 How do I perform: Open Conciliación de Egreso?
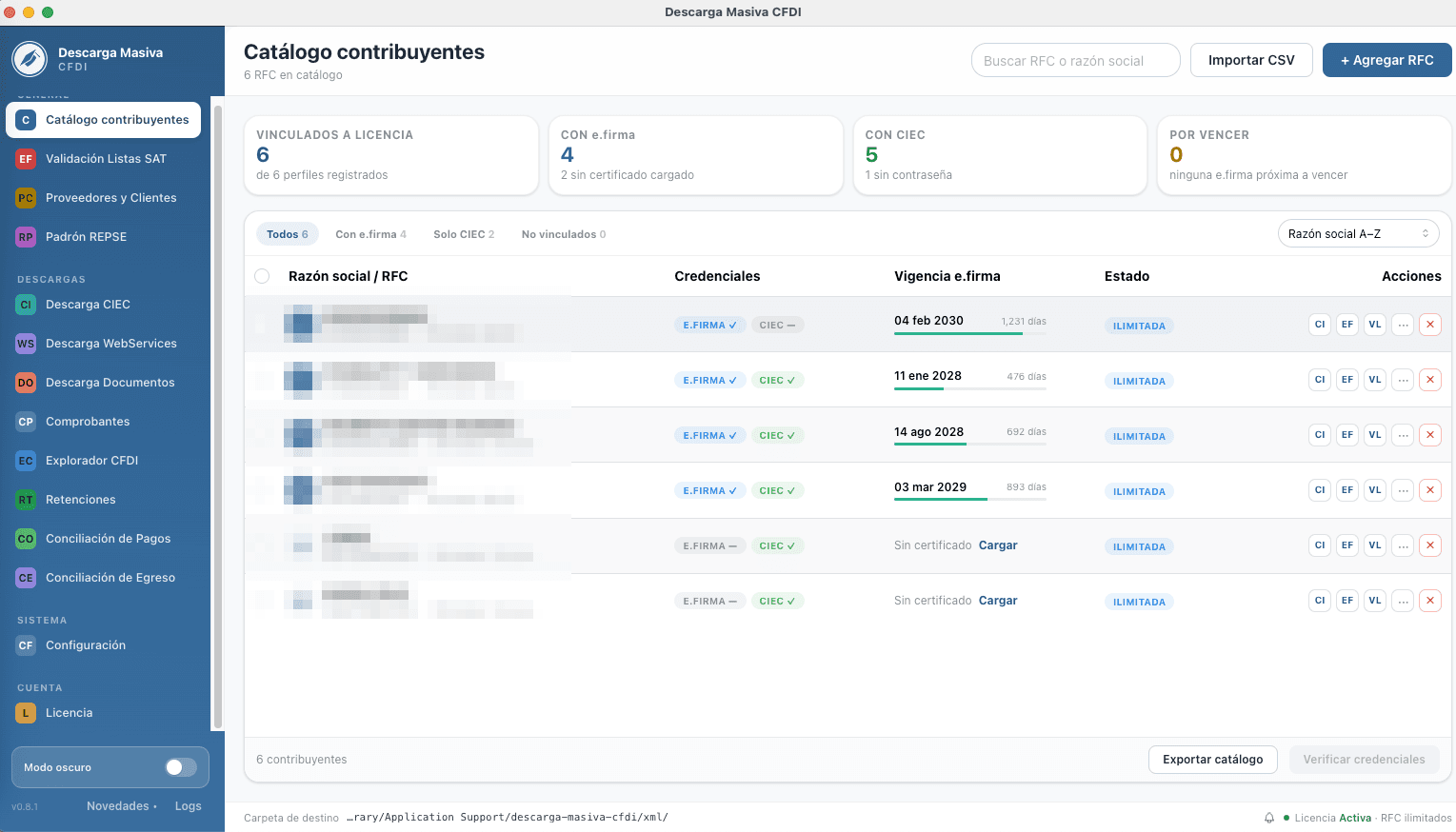[x=103, y=578]
